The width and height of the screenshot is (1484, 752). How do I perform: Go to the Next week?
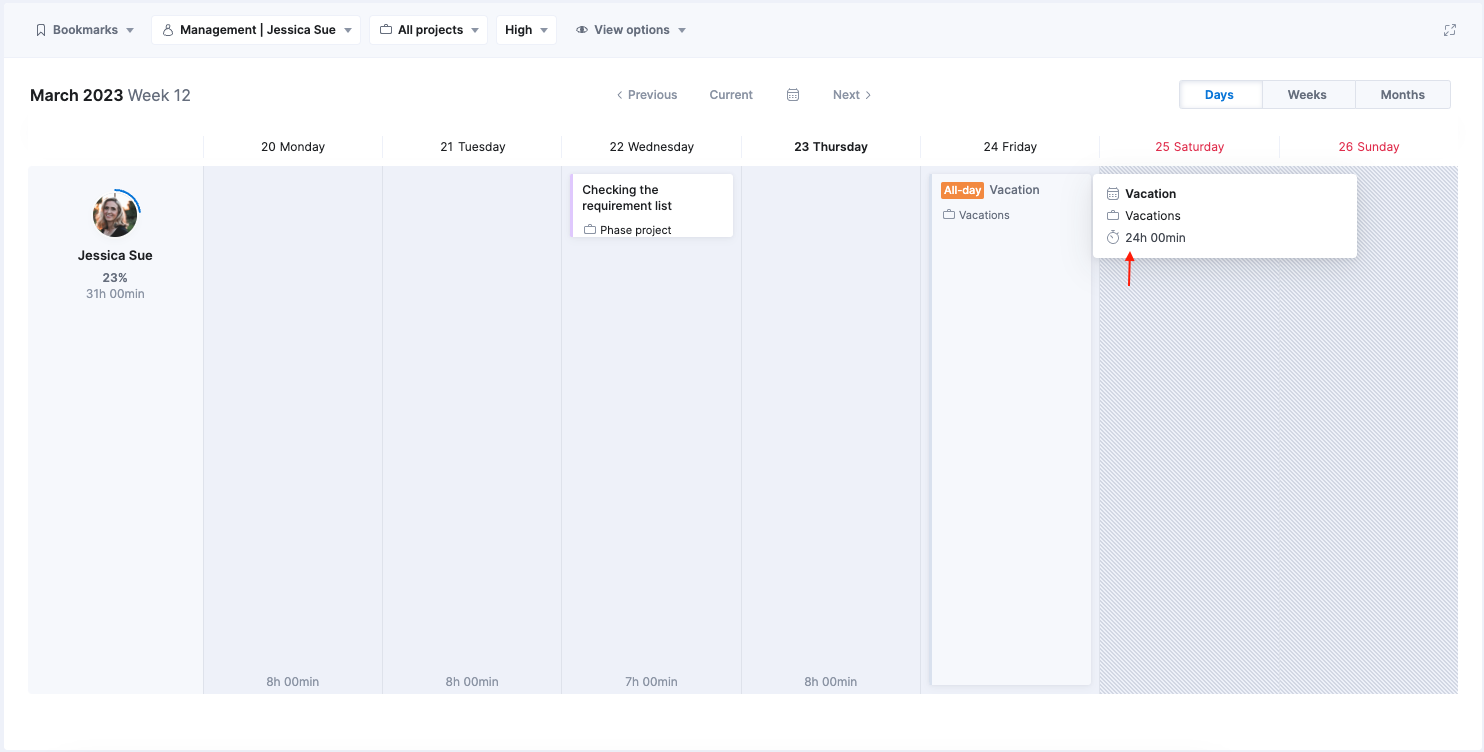click(x=852, y=95)
